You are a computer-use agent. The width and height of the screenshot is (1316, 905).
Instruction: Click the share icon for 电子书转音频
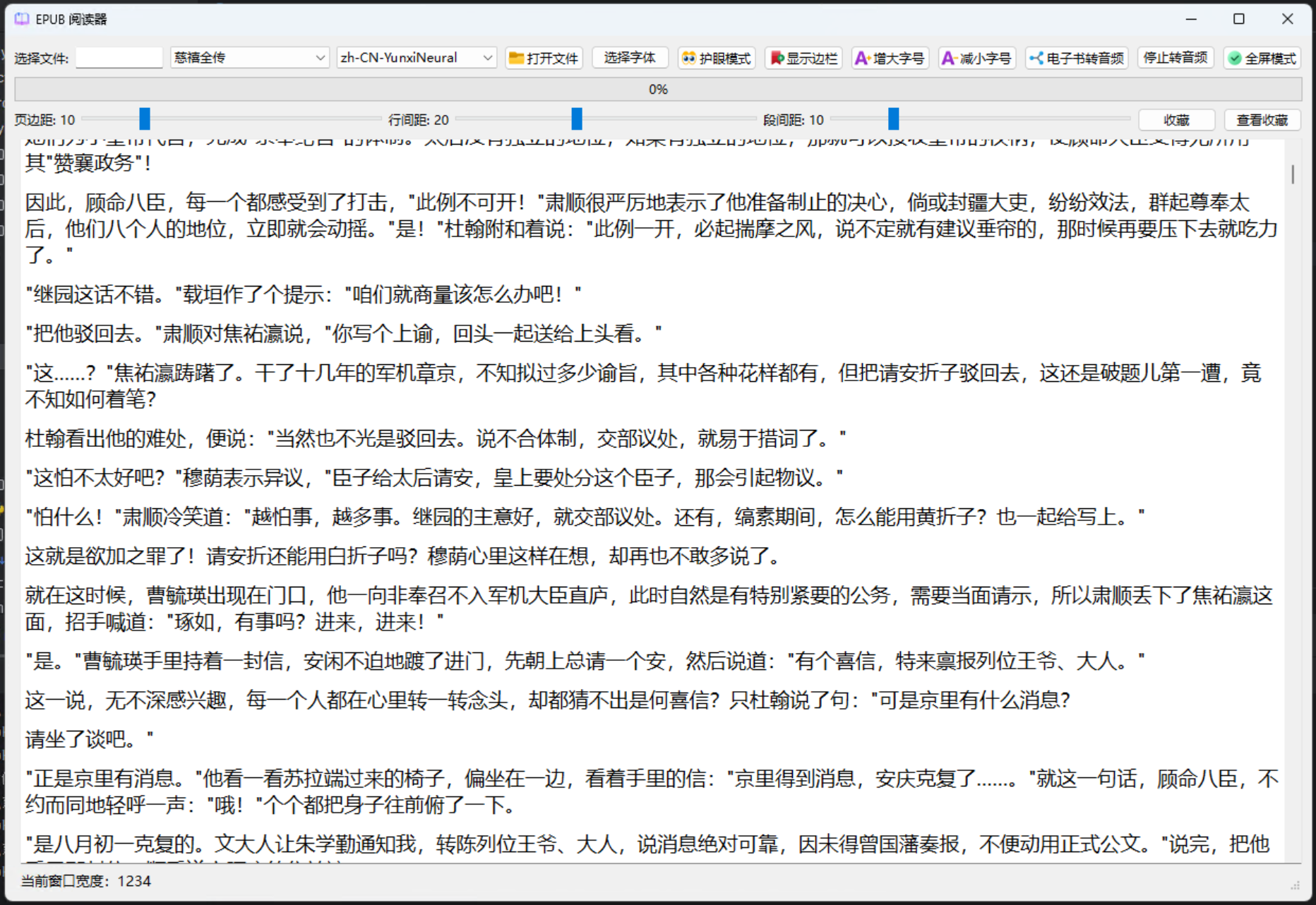point(1036,58)
